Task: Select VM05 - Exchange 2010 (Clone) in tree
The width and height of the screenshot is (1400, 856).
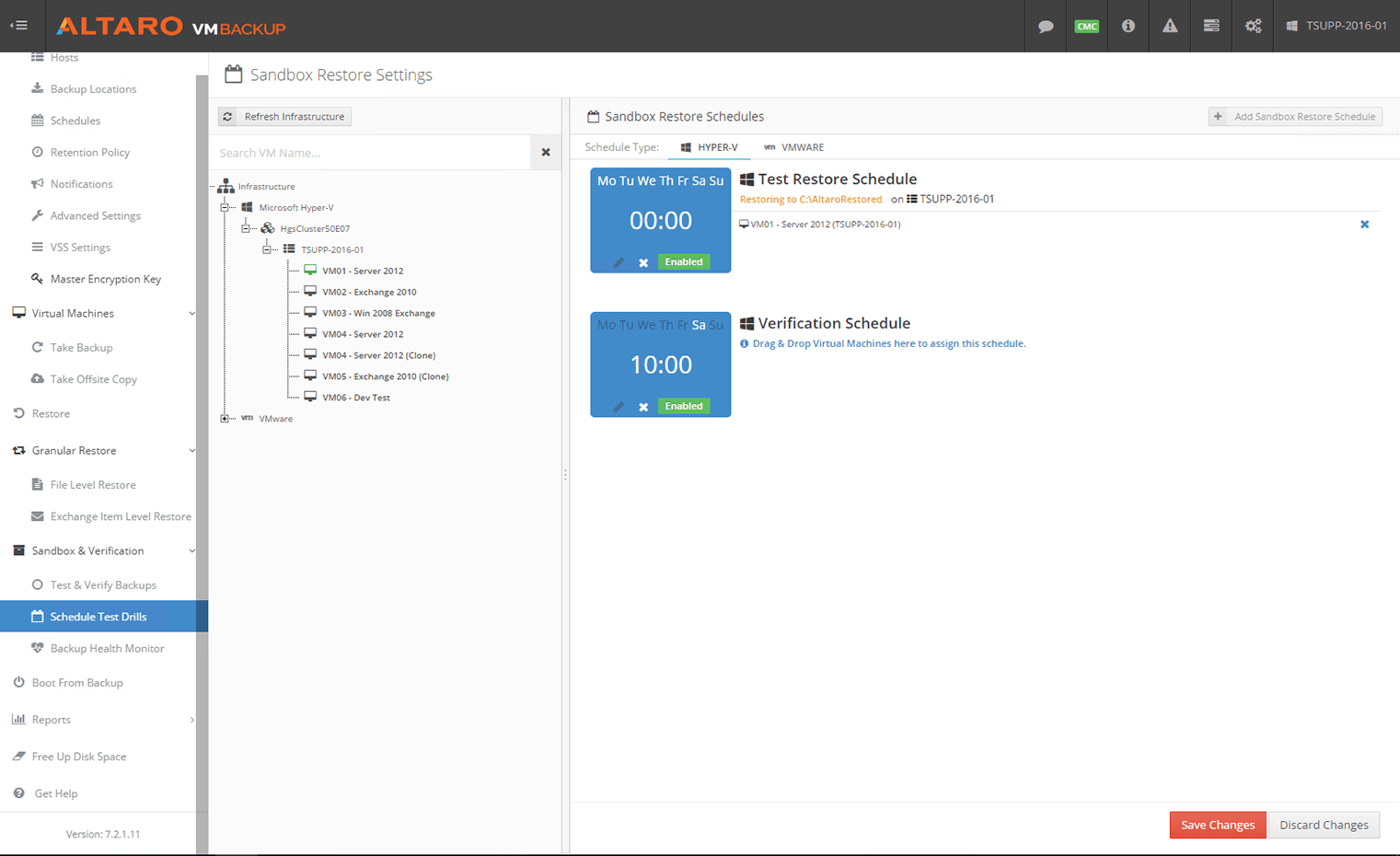Action: click(385, 376)
